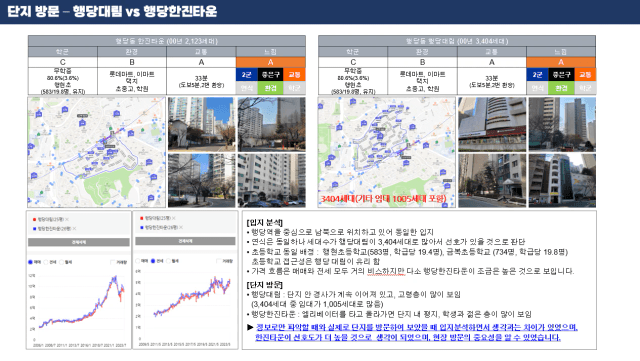Screen dimensions: 640x361
Task: Click the green 환경 tag in 한진타운 table
Action: tap(270, 88)
